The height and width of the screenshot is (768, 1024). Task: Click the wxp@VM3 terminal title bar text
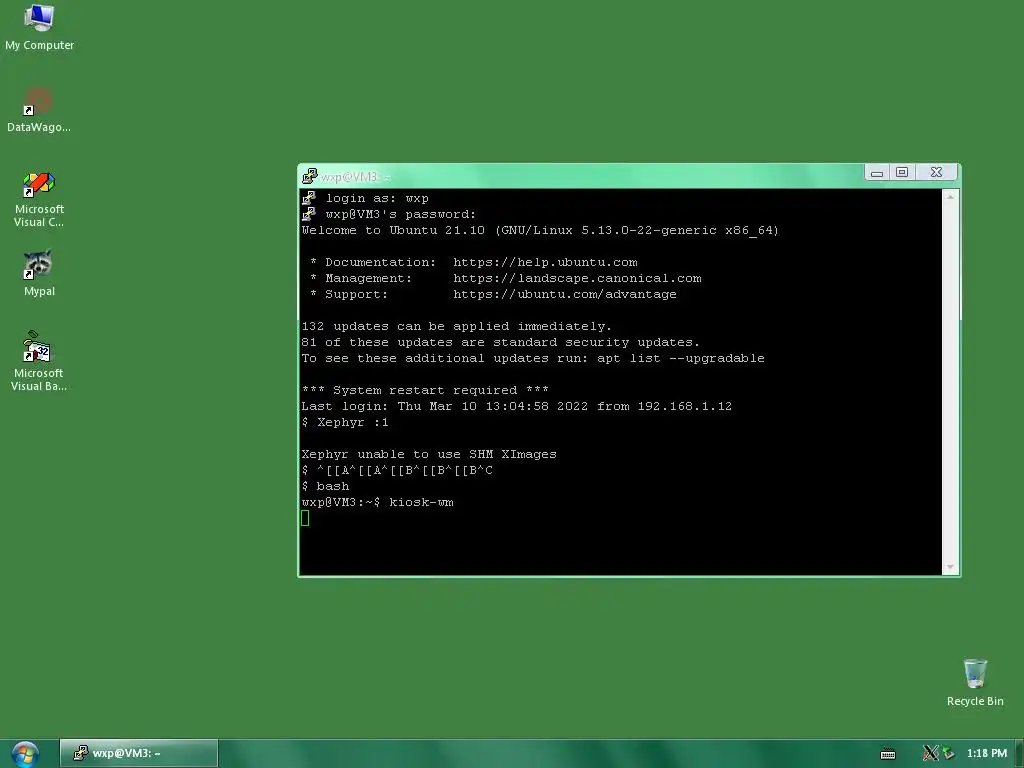click(x=355, y=176)
